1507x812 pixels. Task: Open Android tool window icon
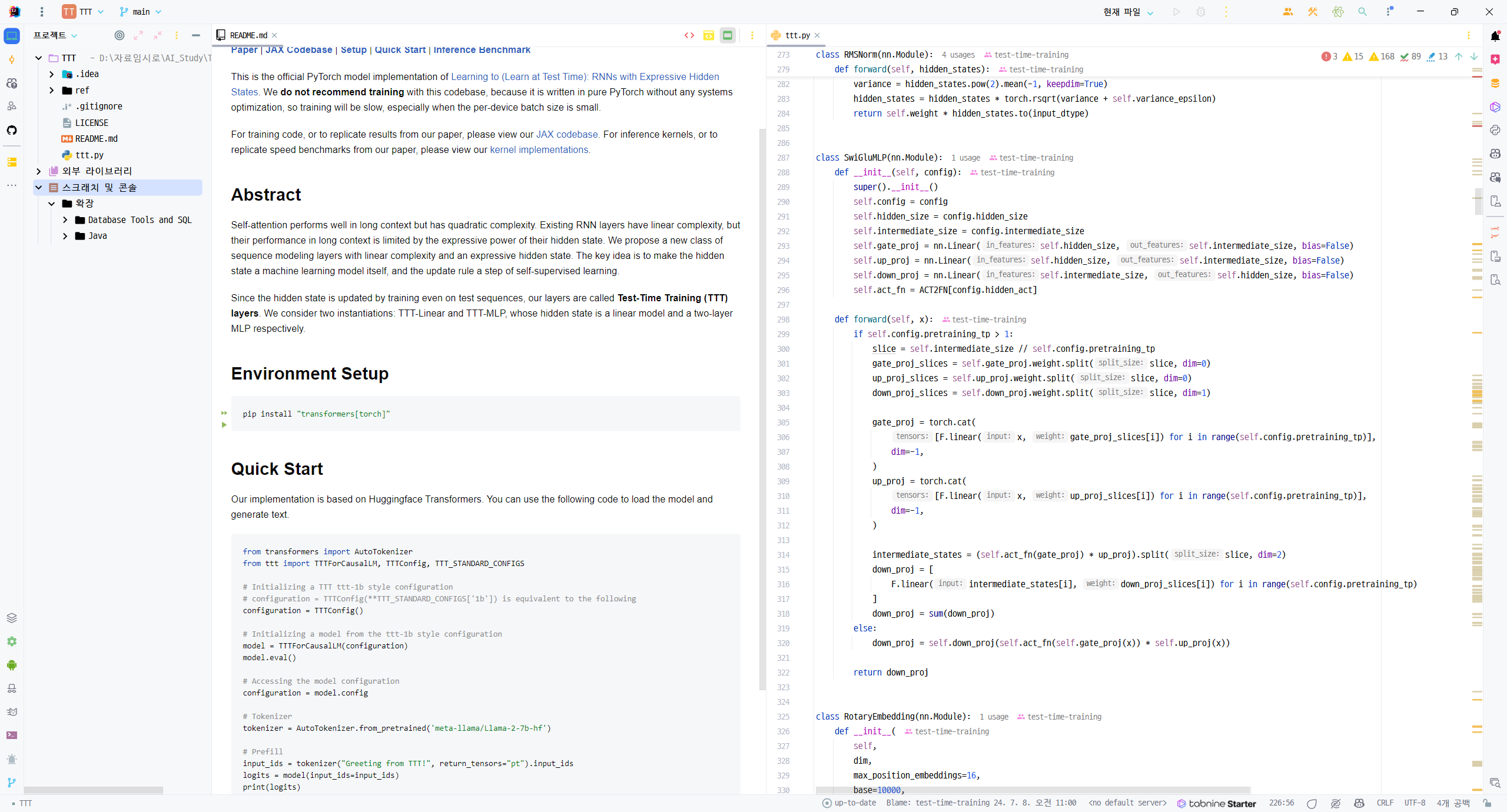pos(12,665)
